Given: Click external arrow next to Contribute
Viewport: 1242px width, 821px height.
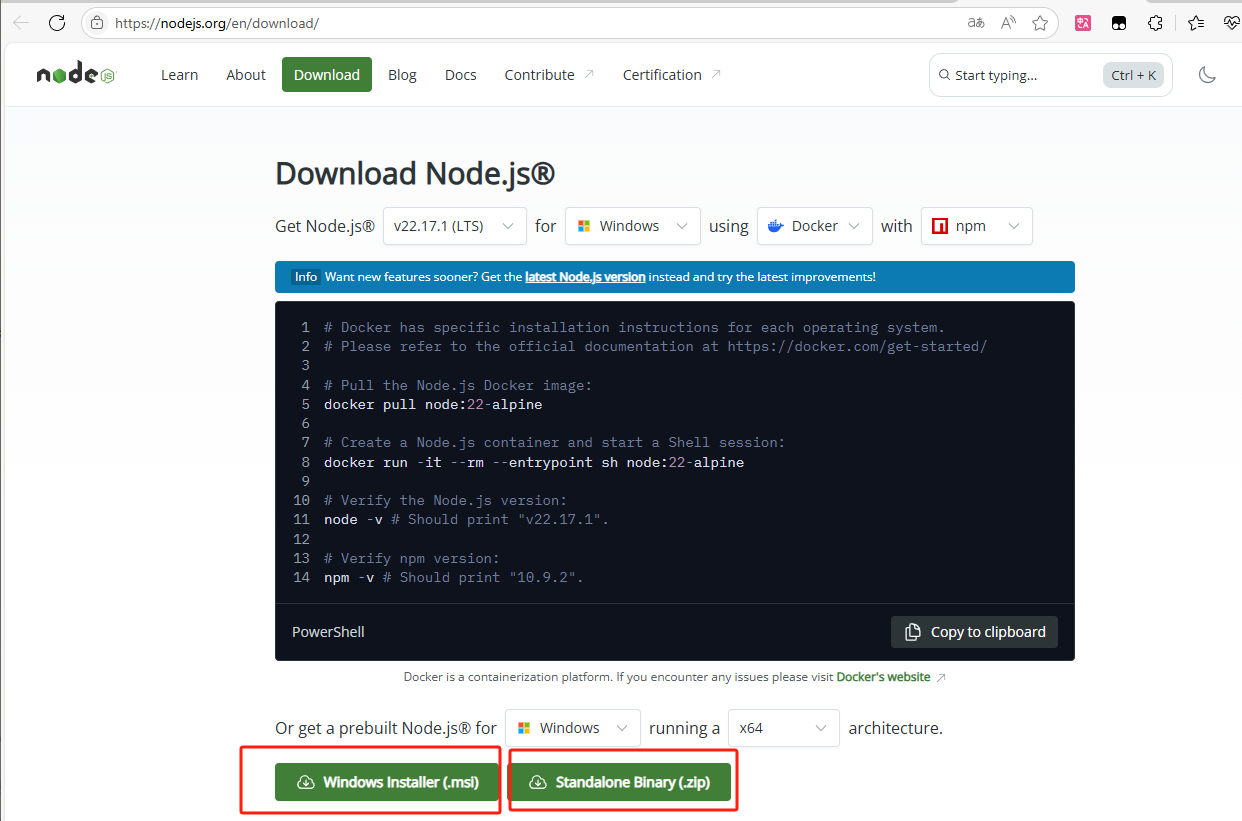Looking at the screenshot, I should 589,74.
